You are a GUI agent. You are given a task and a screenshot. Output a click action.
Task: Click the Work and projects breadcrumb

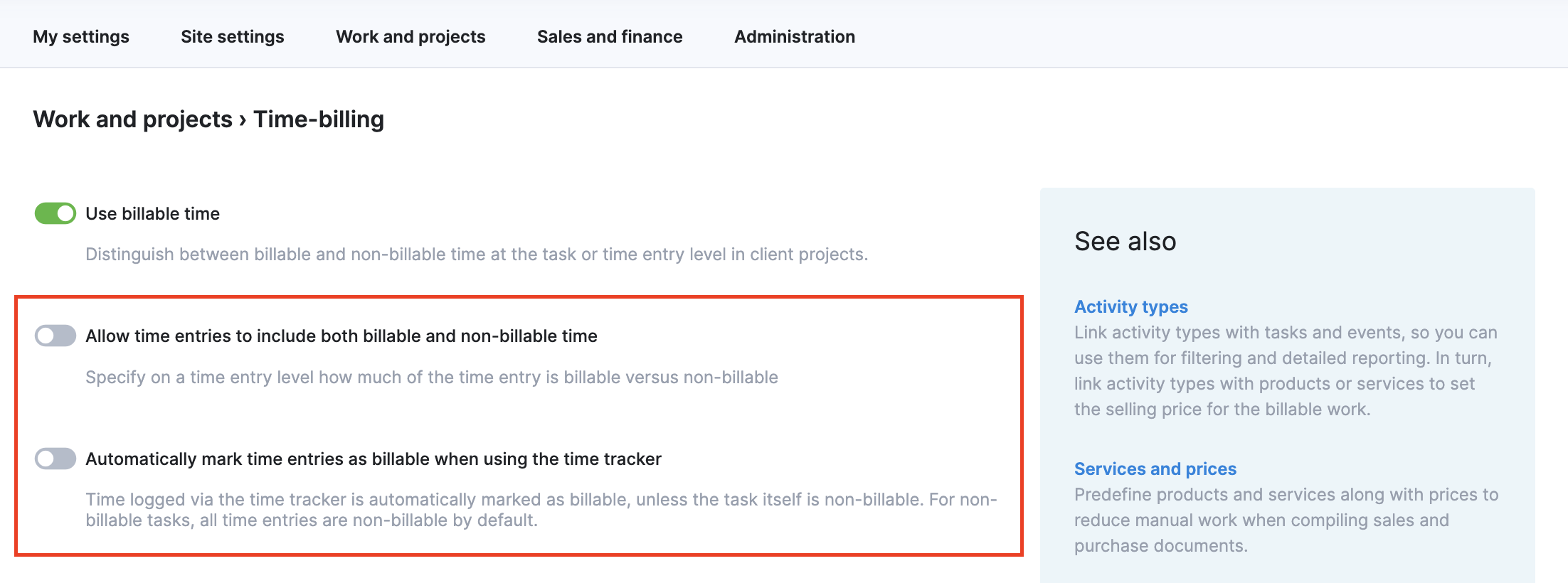tap(131, 119)
